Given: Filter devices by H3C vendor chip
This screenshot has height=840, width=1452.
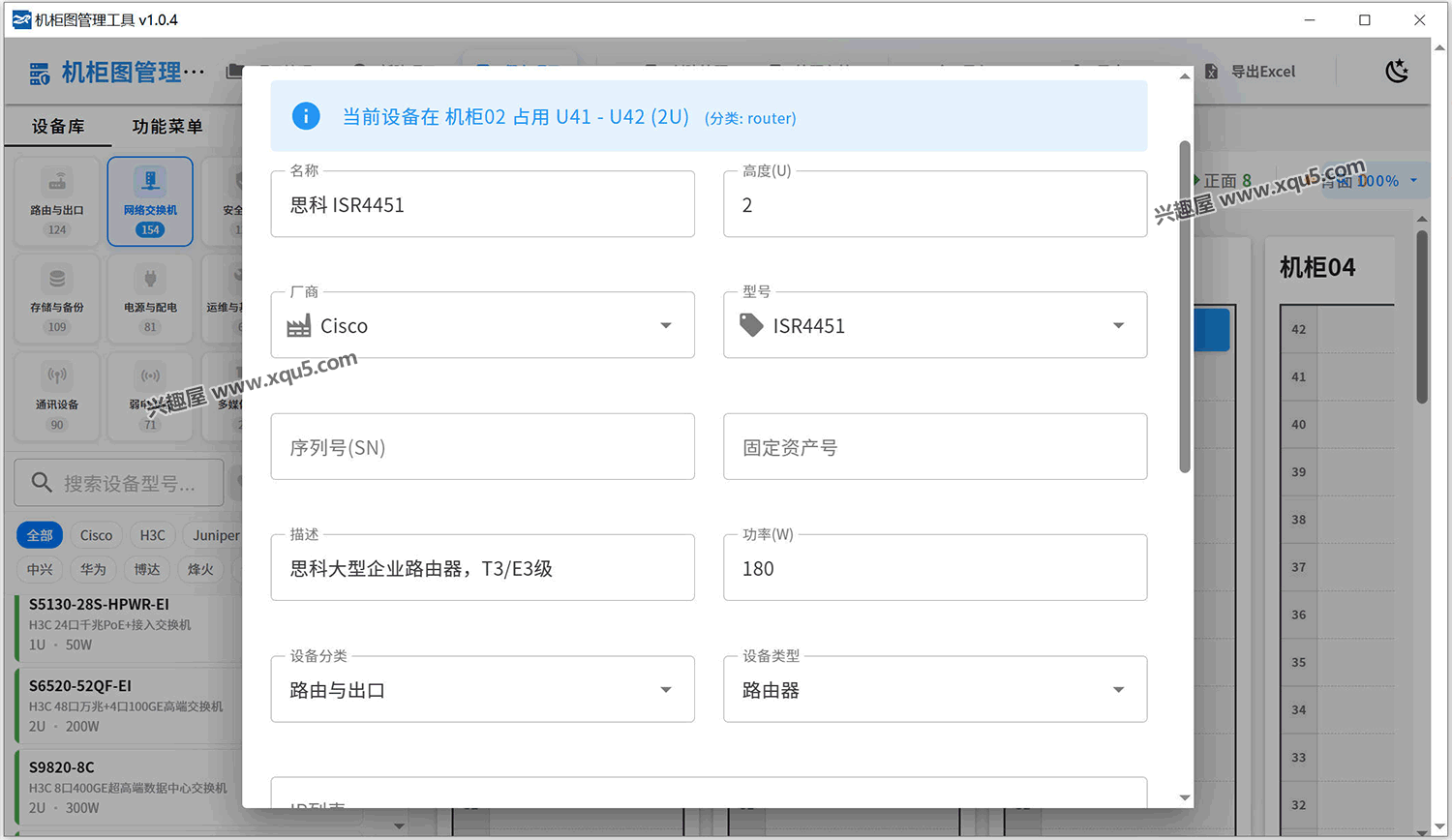Looking at the screenshot, I should [x=152, y=535].
